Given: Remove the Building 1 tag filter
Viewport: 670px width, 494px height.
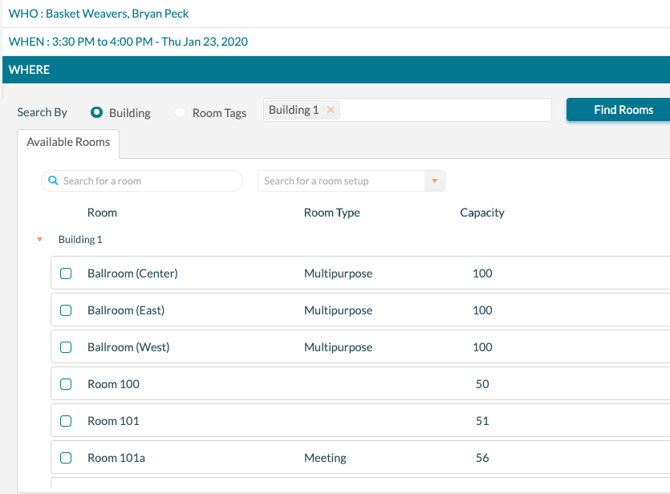Looking at the screenshot, I should [331, 110].
